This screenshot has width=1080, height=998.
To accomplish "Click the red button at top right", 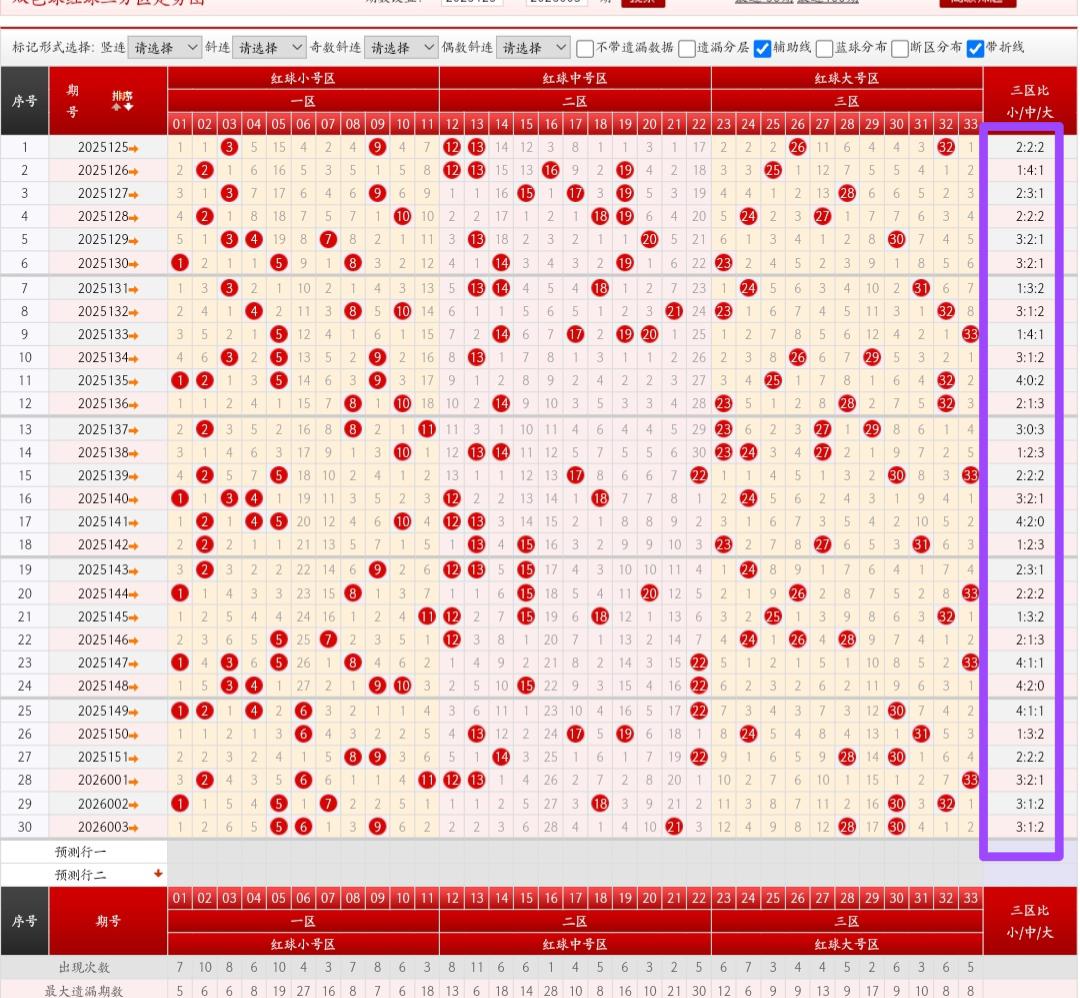I will tap(977, 2).
